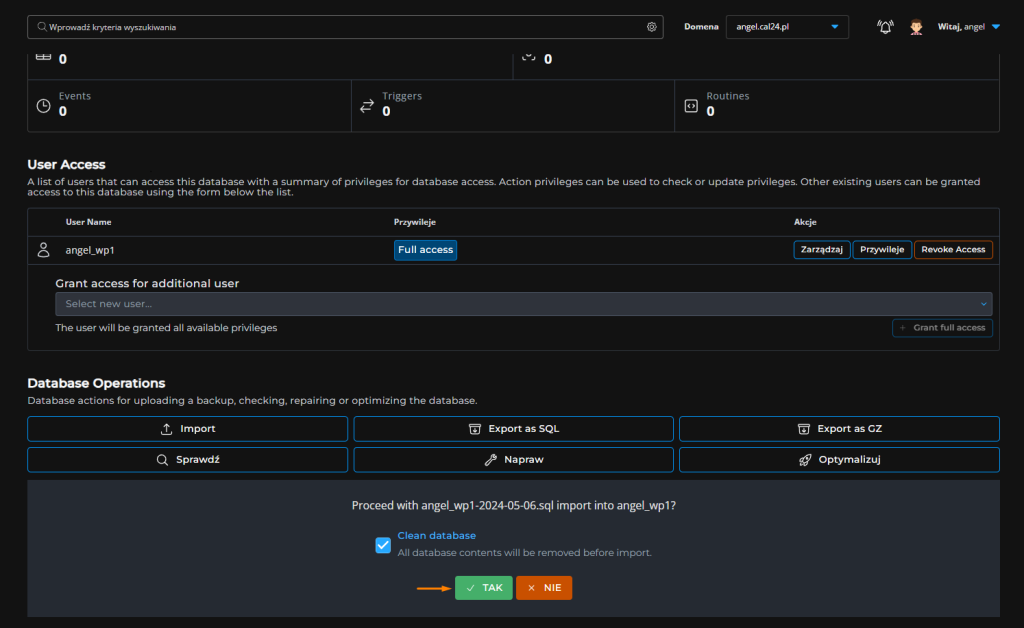The height and width of the screenshot is (628, 1024).
Task: Click the Full access privilege badge
Action: pyautogui.click(x=425, y=250)
